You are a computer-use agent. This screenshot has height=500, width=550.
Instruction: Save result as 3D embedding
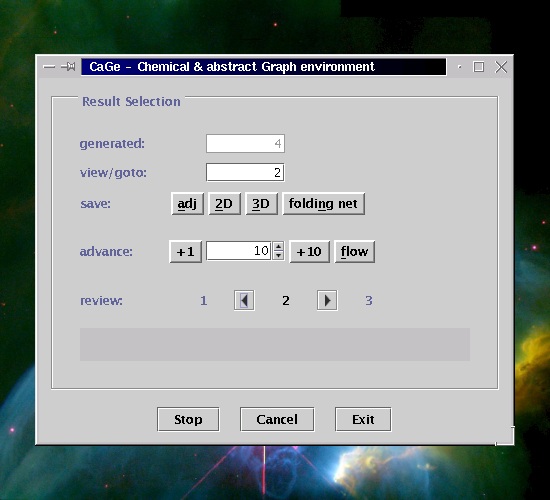(261, 204)
